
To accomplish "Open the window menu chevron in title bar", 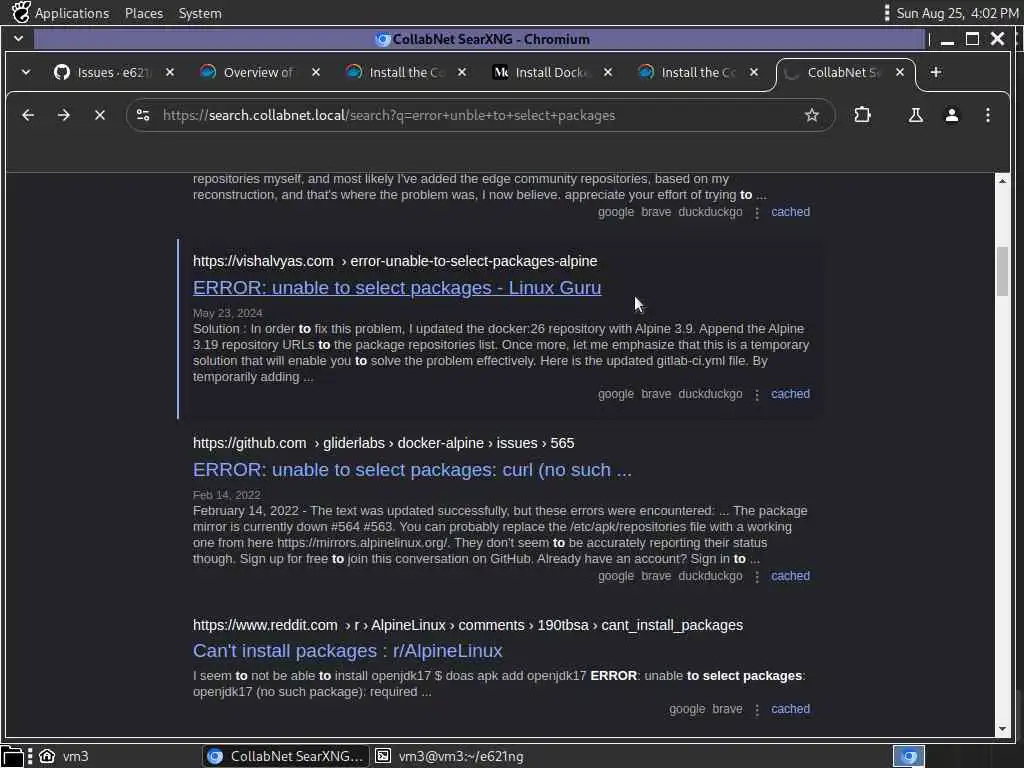I will (x=18, y=39).
